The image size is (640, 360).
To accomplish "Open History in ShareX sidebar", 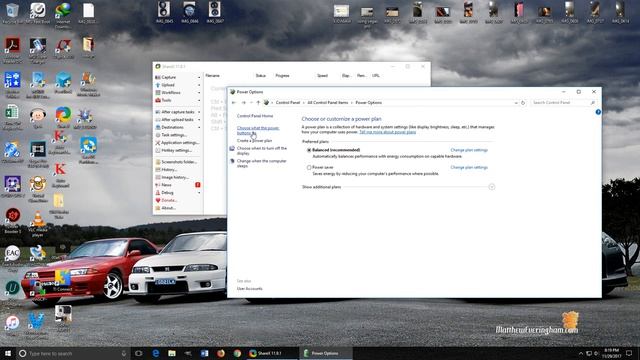I will [178, 170].
